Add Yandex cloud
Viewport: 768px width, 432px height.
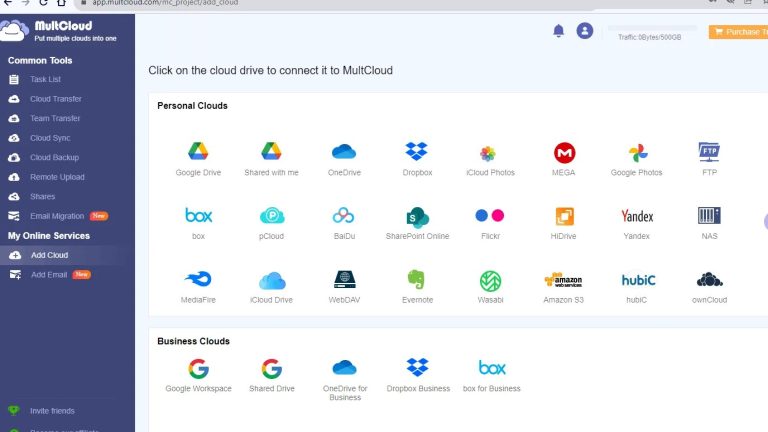pyautogui.click(x=636, y=223)
